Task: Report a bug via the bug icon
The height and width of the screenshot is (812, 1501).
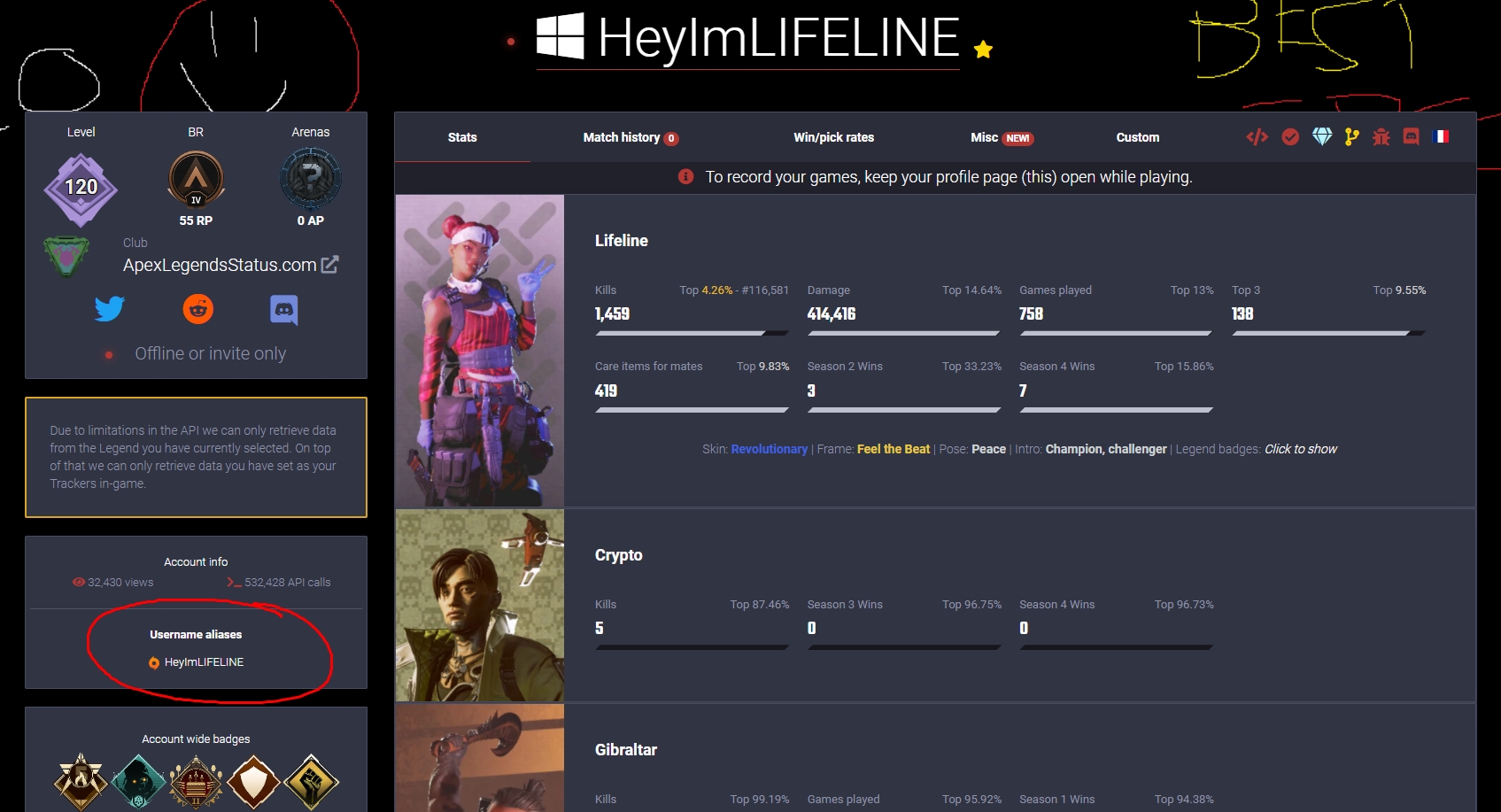Action: coord(1381,137)
